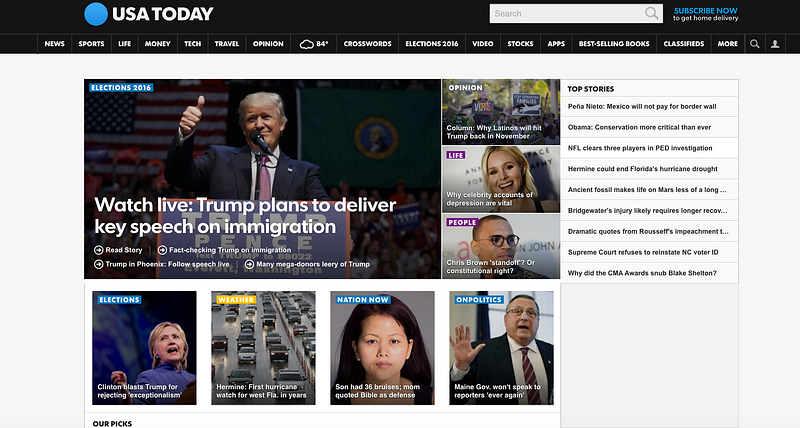Open Chris Brown standoff People story
This screenshot has width=800, height=428.
(x=501, y=246)
